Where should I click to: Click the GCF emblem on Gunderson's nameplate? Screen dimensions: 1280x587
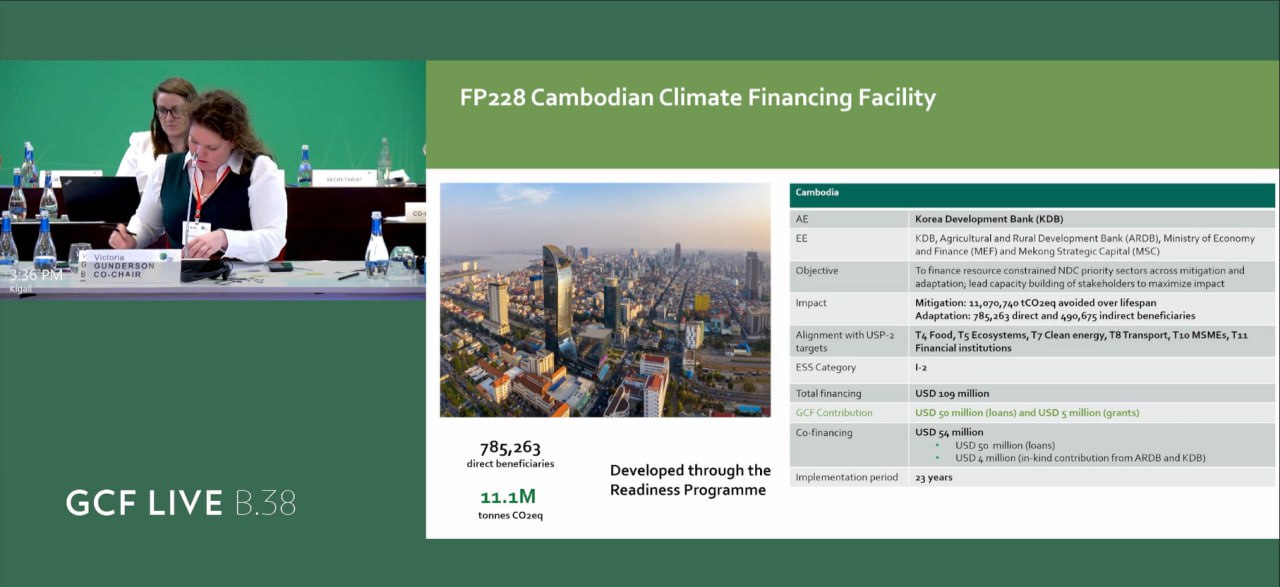pos(163,257)
